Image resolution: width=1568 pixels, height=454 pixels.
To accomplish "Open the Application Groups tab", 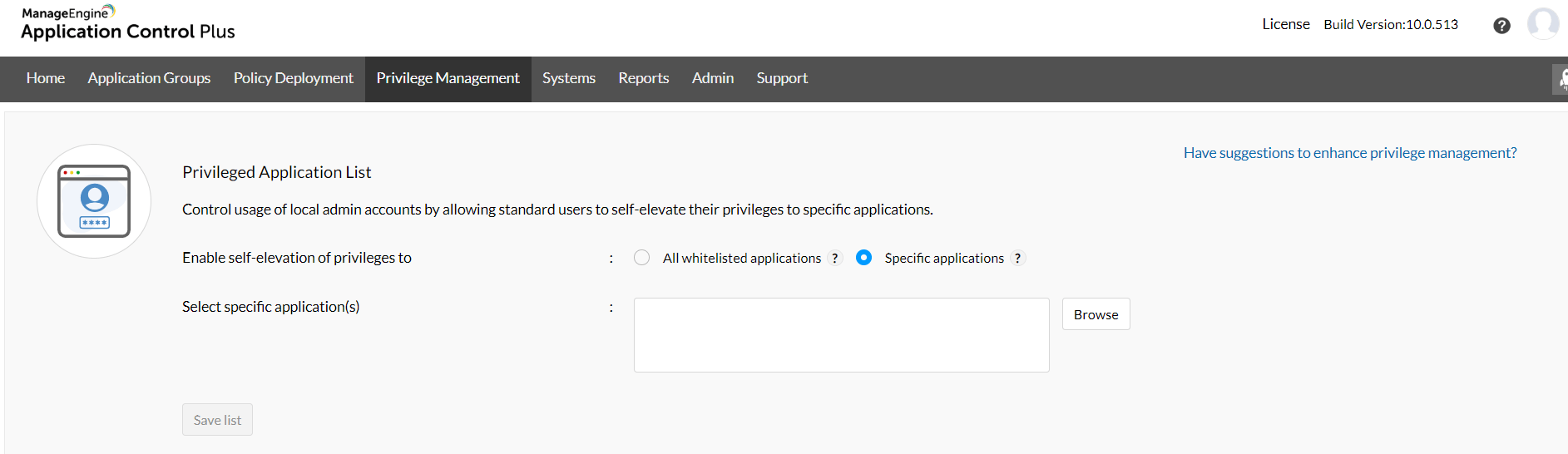I will [x=149, y=78].
